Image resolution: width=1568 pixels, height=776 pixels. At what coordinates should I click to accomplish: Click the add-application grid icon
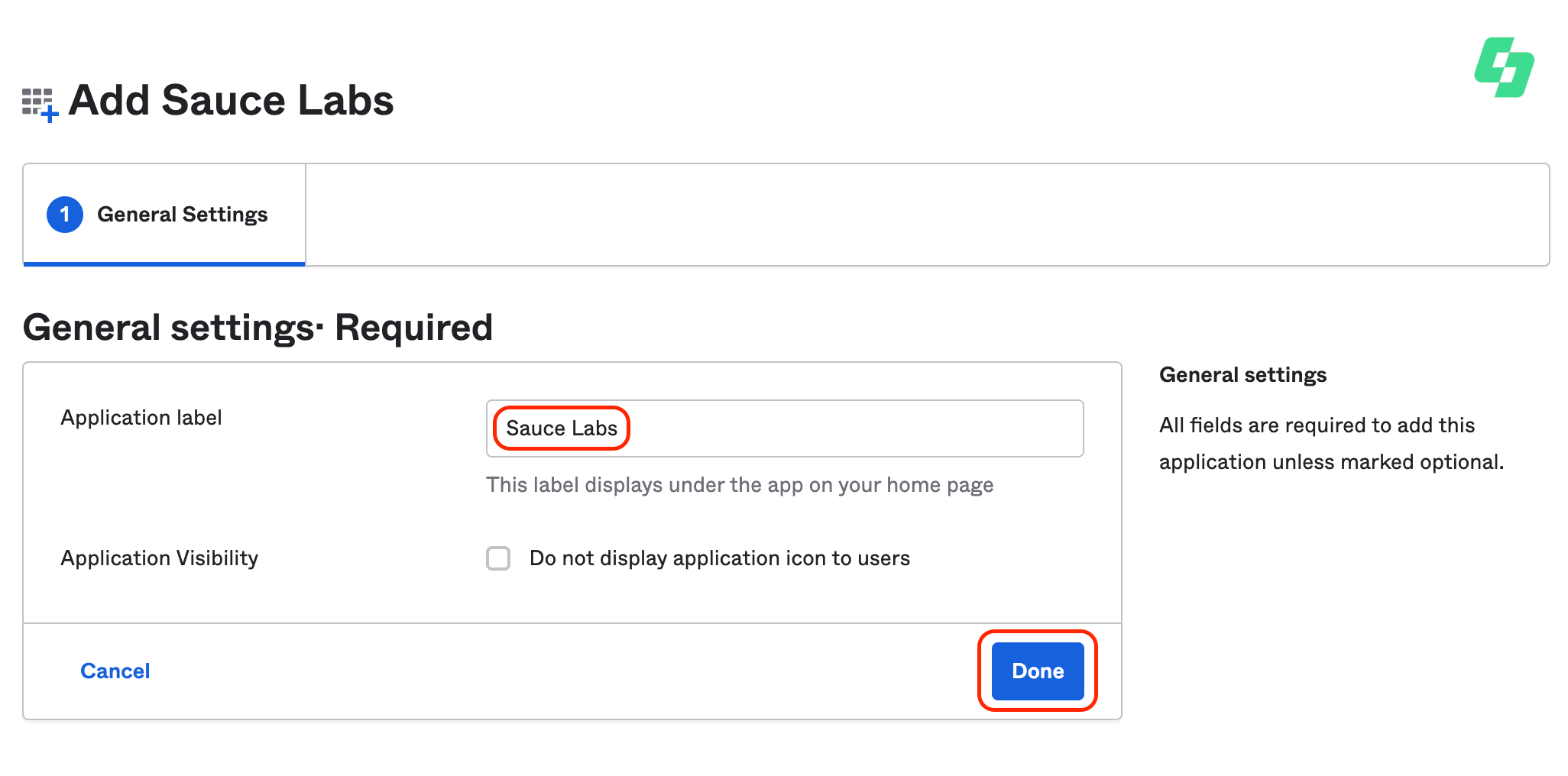tap(40, 104)
